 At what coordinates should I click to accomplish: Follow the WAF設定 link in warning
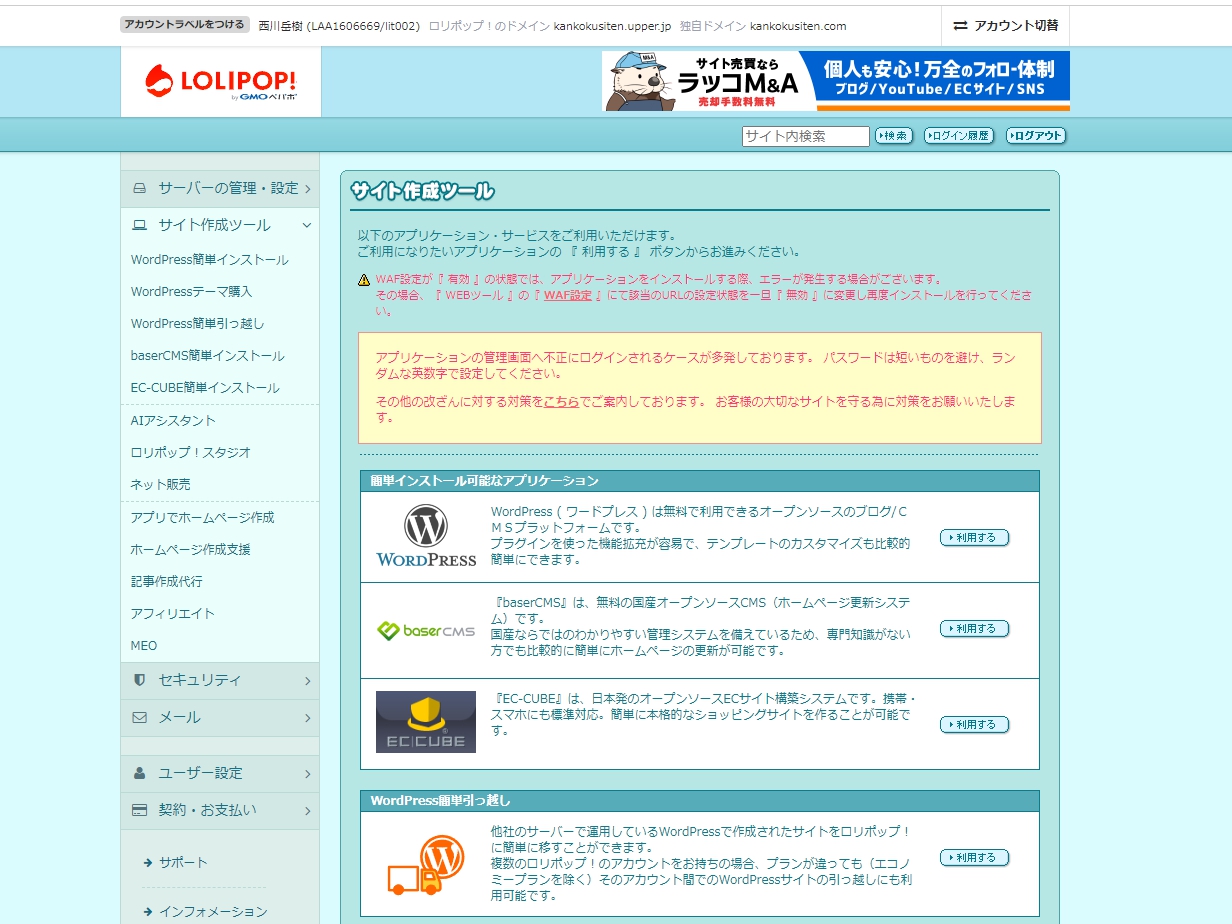(567, 296)
